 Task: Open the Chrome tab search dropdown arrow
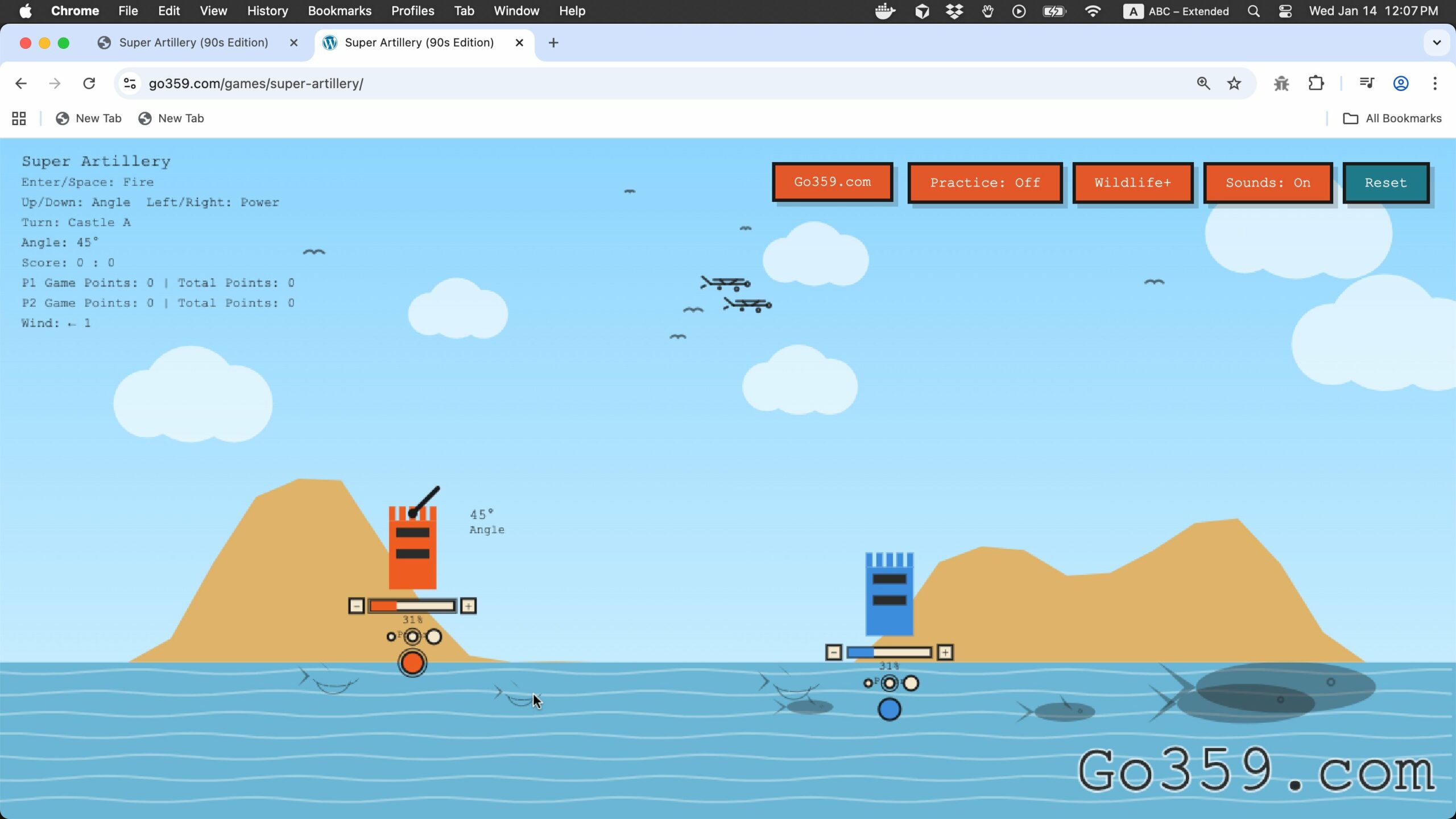(x=1436, y=43)
